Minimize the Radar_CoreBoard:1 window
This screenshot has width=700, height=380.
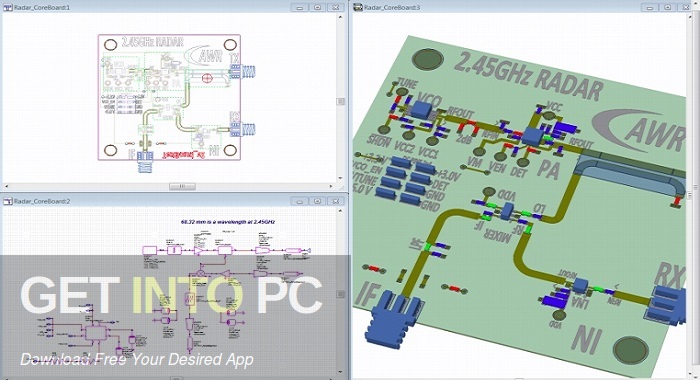tap(300, 8)
